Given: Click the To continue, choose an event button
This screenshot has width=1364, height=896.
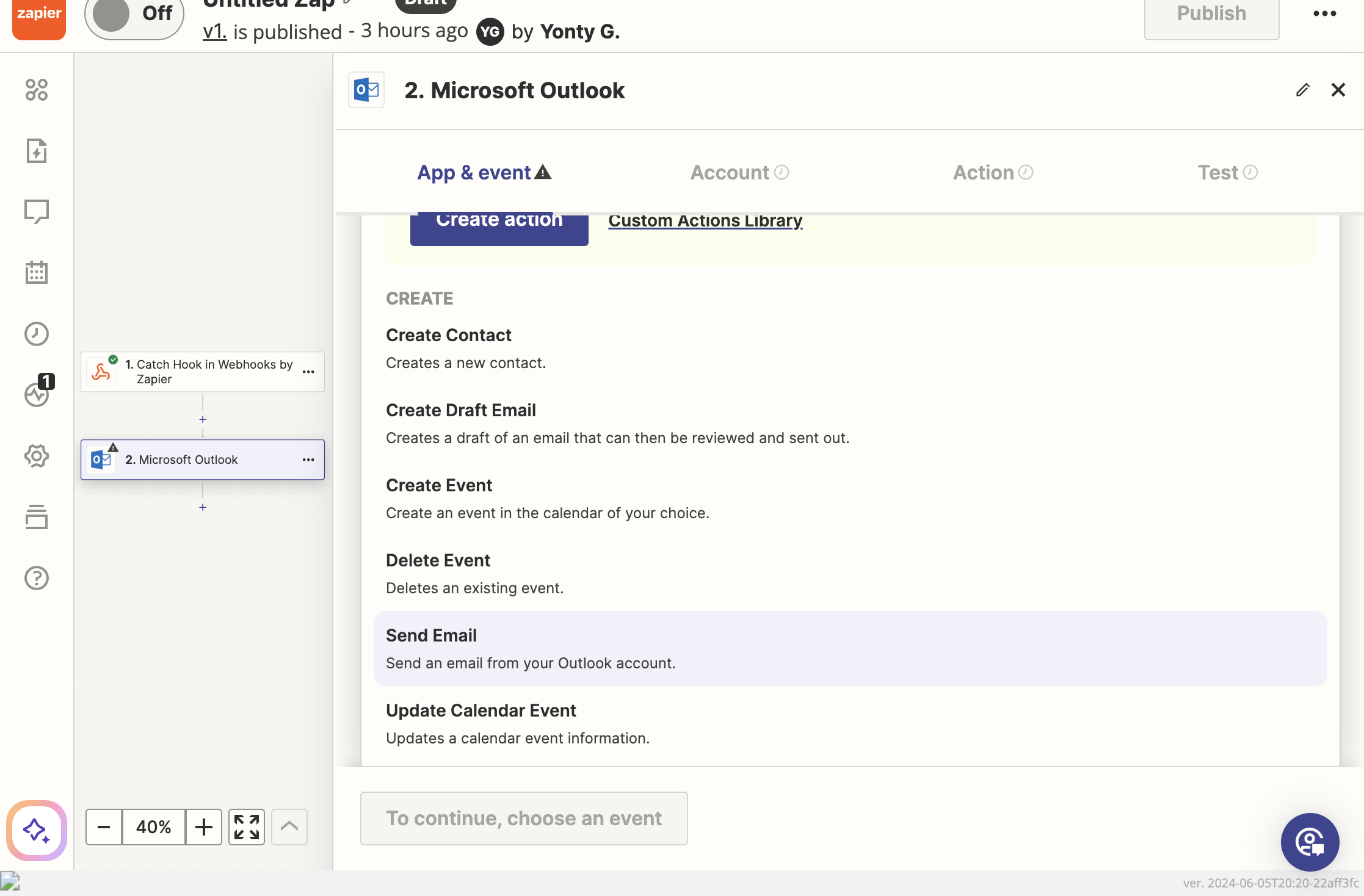Looking at the screenshot, I should [x=524, y=818].
